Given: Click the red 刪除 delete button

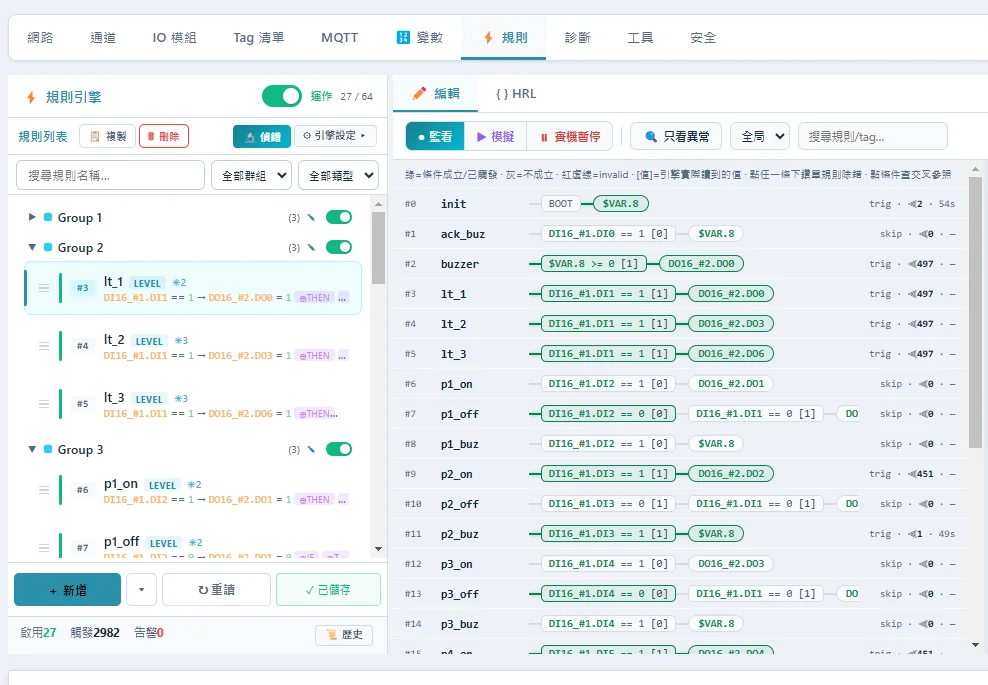Looking at the screenshot, I should (x=164, y=136).
